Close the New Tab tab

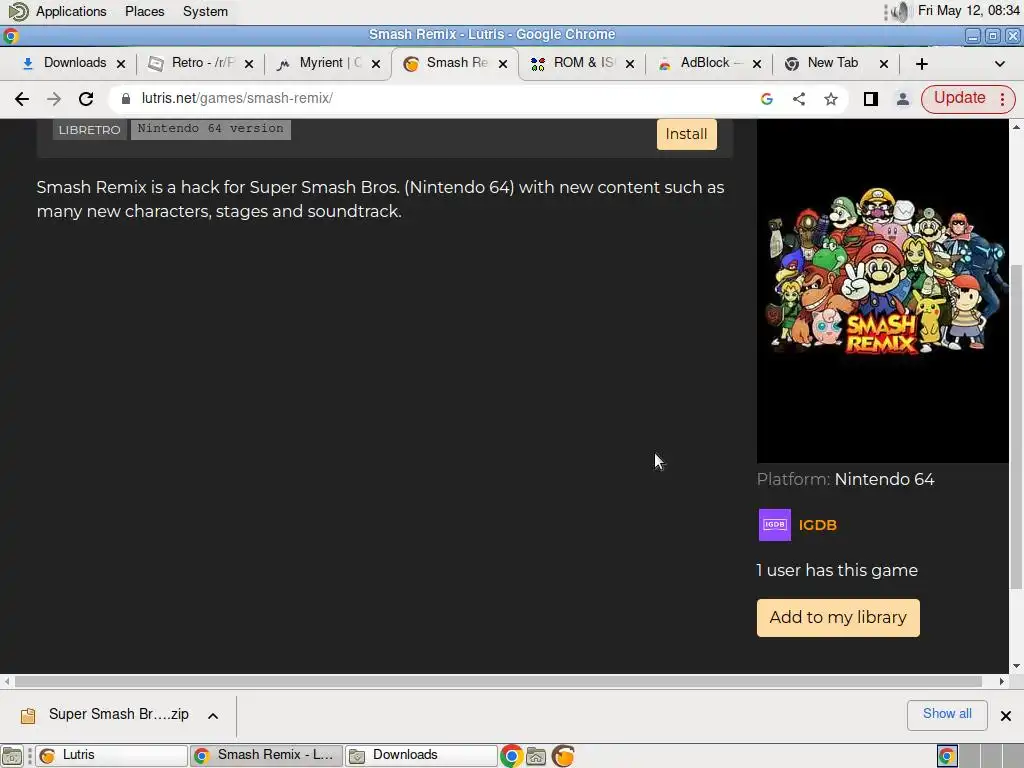[884, 64]
